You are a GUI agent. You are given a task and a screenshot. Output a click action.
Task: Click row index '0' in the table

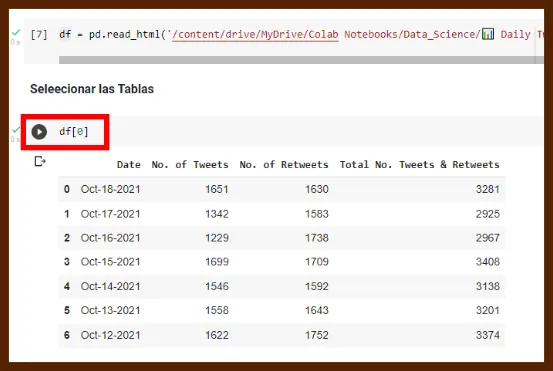[x=67, y=189]
